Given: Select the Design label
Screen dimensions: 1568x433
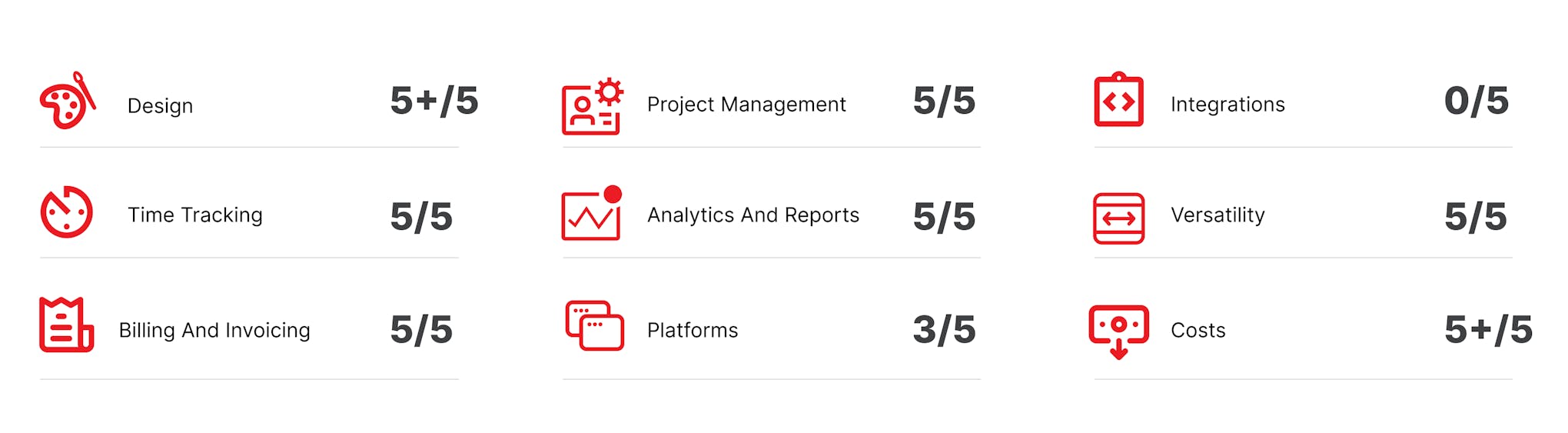Looking at the screenshot, I should click(x=160, y=105).
